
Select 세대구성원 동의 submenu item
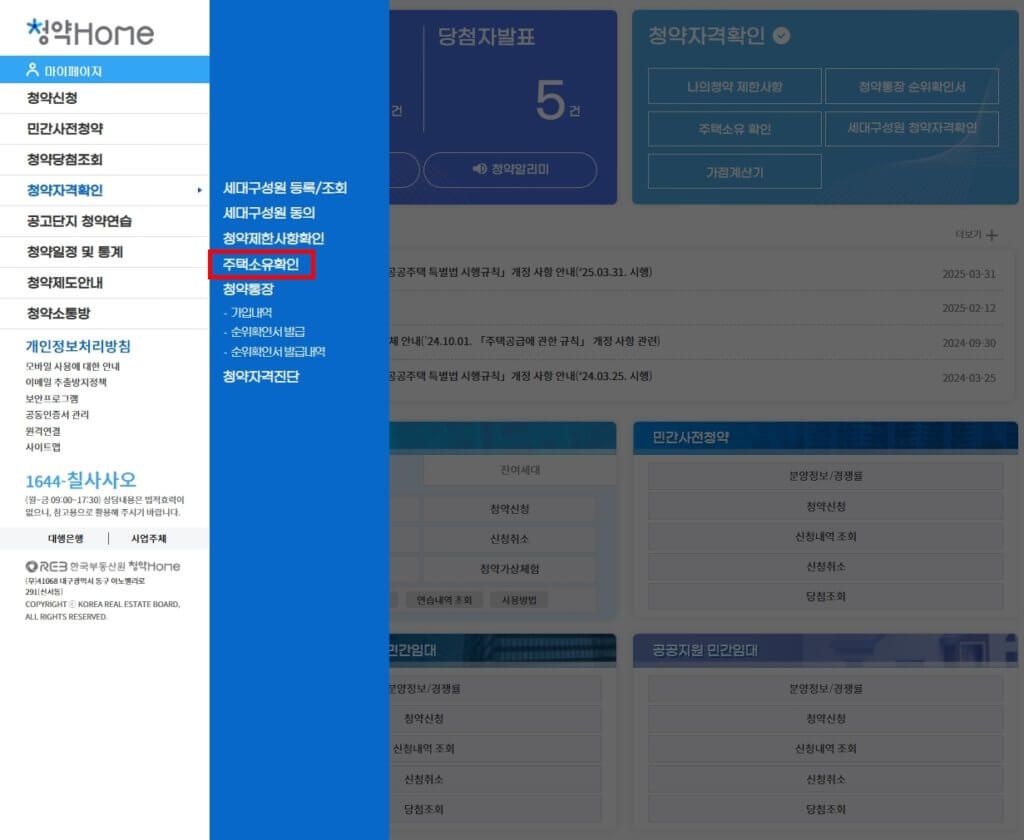269,213
